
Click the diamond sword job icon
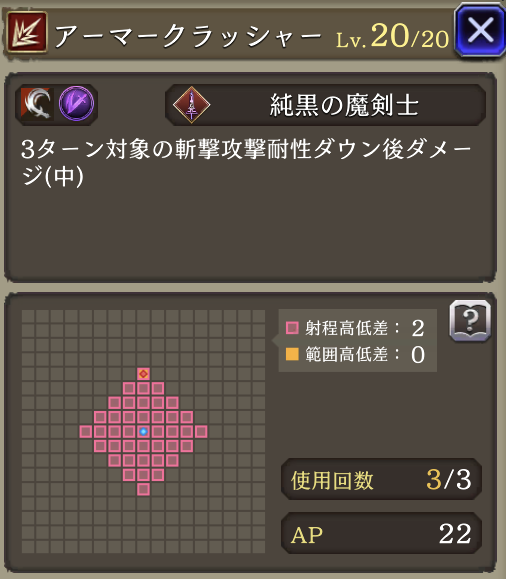click(191, 105)
